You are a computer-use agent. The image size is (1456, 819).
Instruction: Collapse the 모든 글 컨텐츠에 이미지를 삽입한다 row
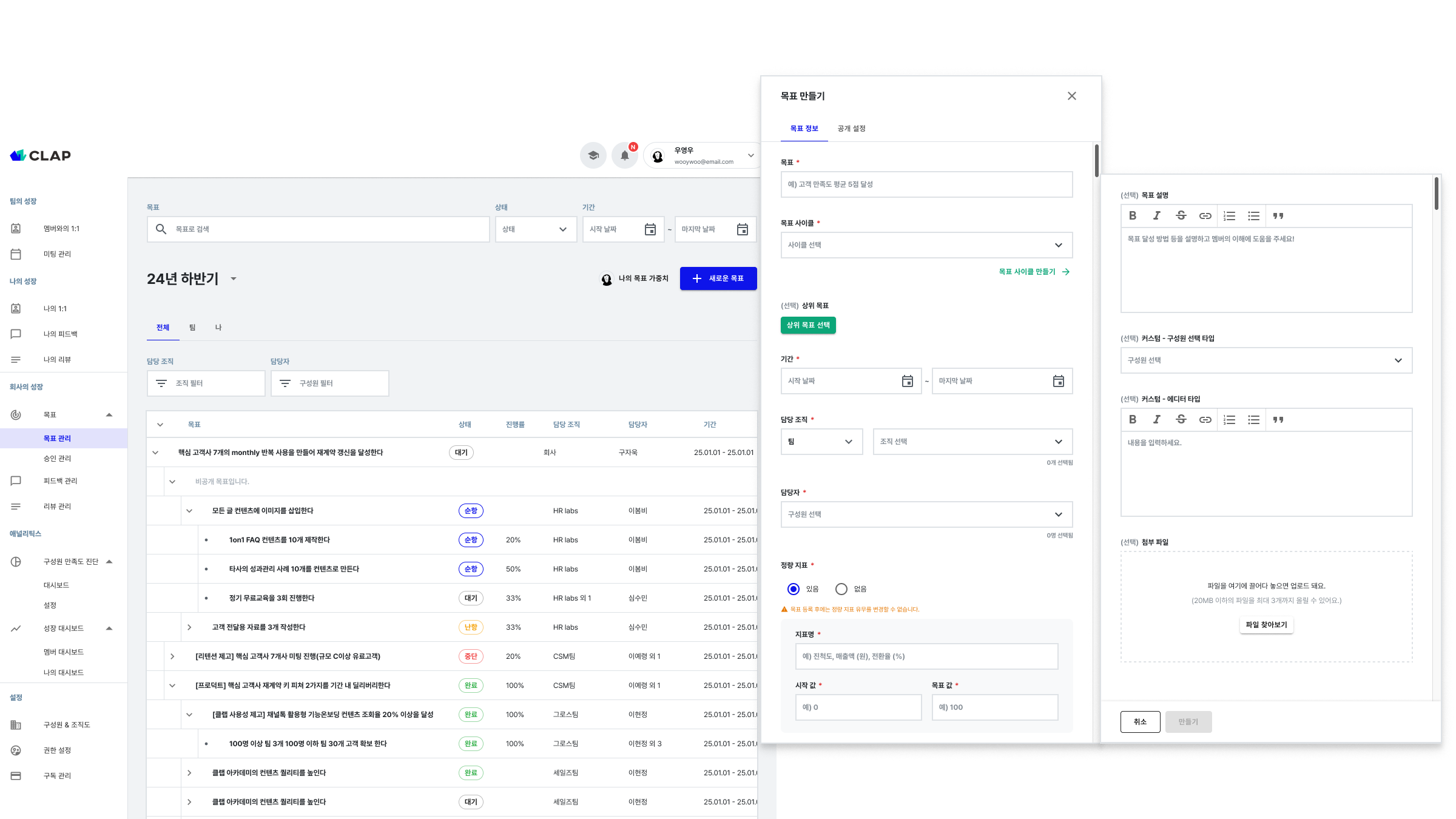click(x=189, y=511)
